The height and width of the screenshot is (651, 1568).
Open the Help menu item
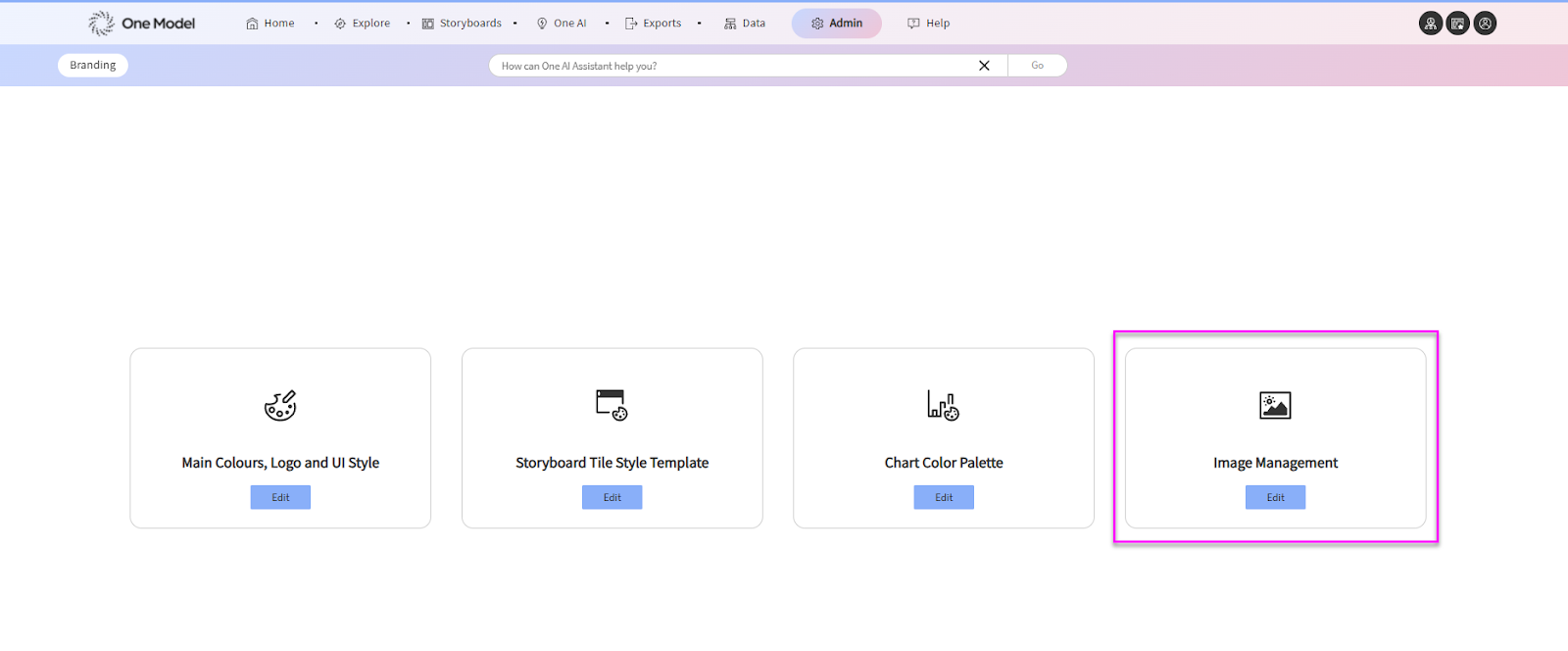pyautogui.click(x=928, y=24)
